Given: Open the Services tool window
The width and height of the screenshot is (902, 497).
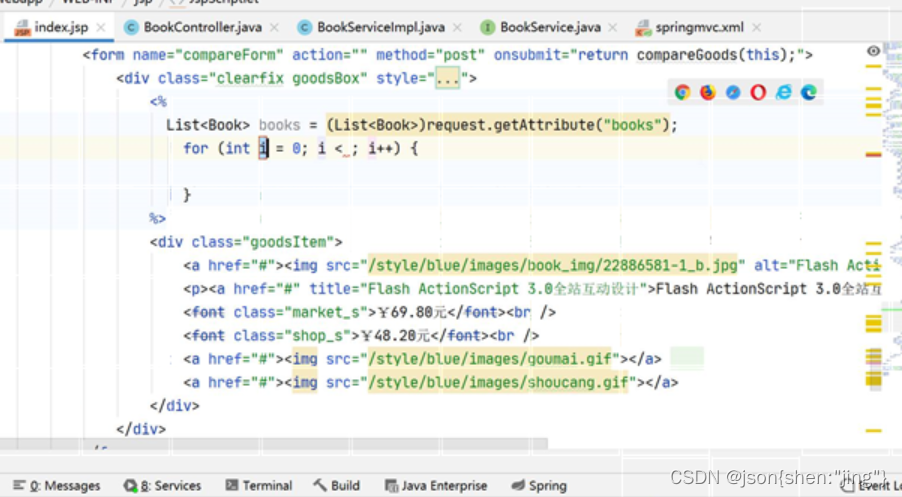Looking at the screenshot, I should (x=162, y=485).
